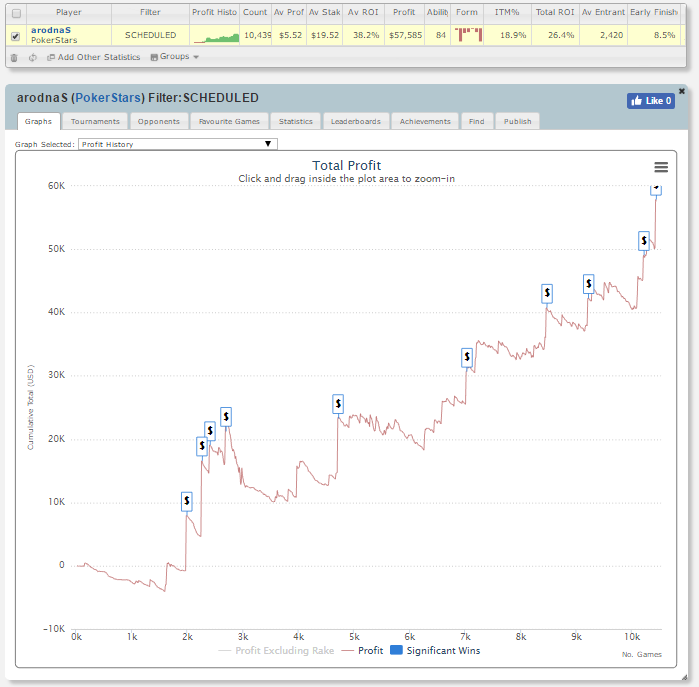Click the significant win marker near 2k games

tap(187, 501)
